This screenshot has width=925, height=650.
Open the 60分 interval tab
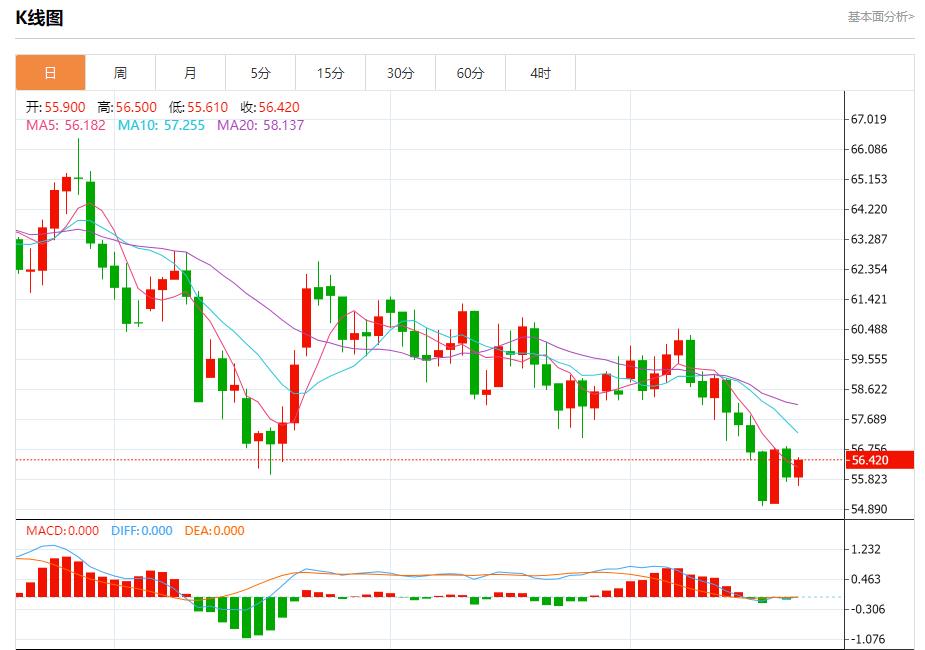(470, 73)
